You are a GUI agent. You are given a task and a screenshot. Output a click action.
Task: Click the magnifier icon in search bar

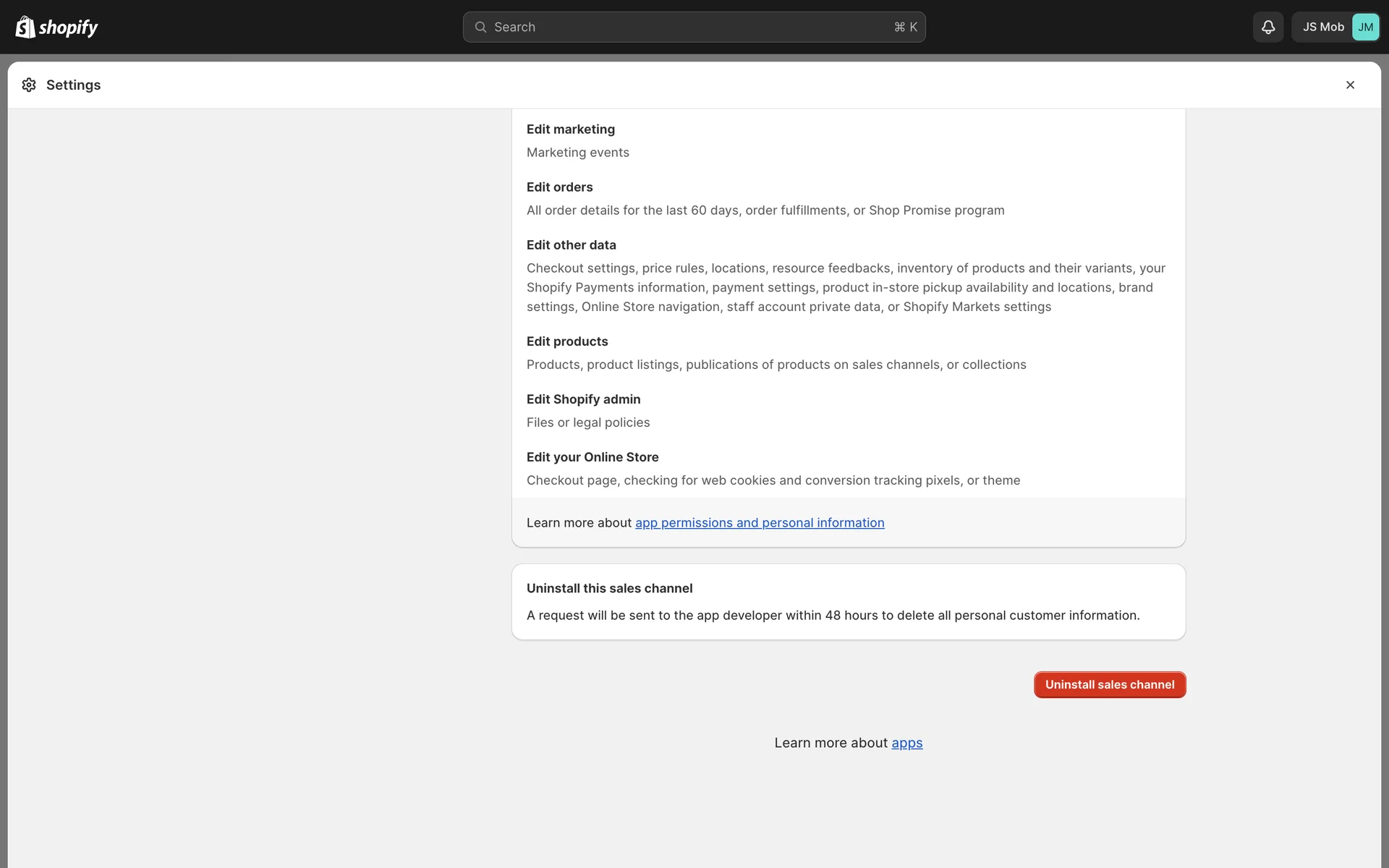pos(480,27)
